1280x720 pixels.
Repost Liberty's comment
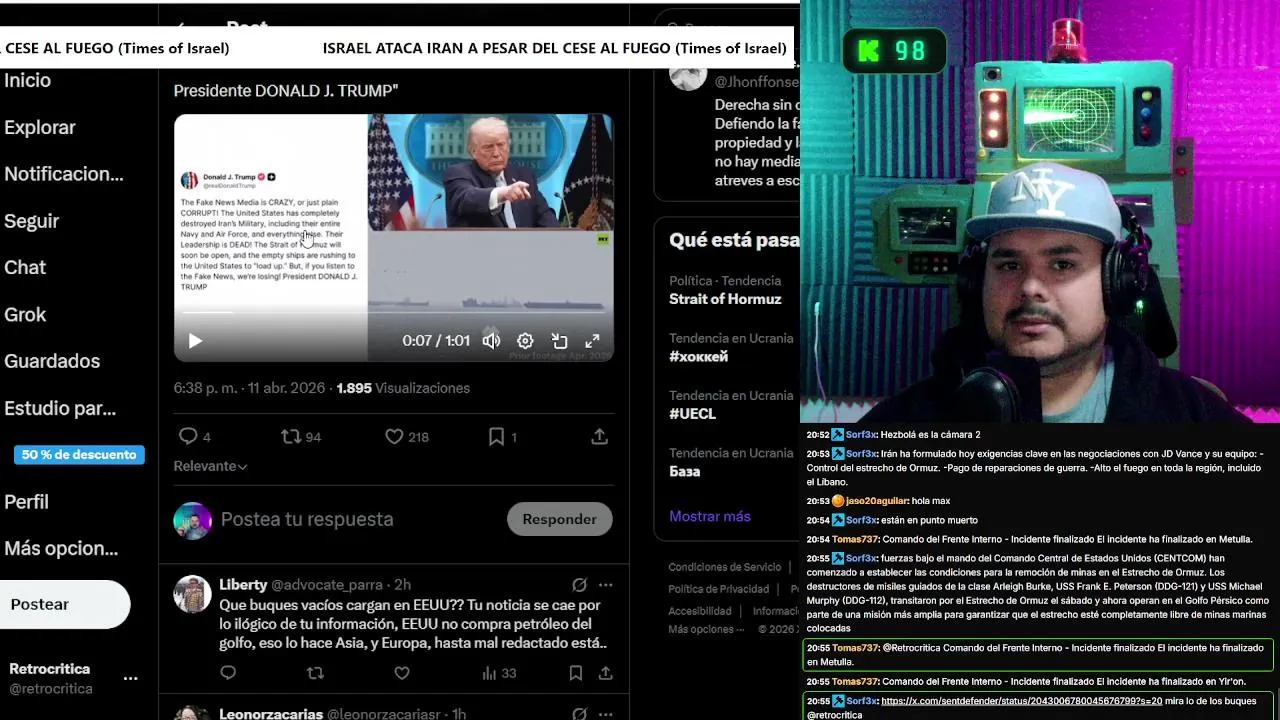[315, 673]
